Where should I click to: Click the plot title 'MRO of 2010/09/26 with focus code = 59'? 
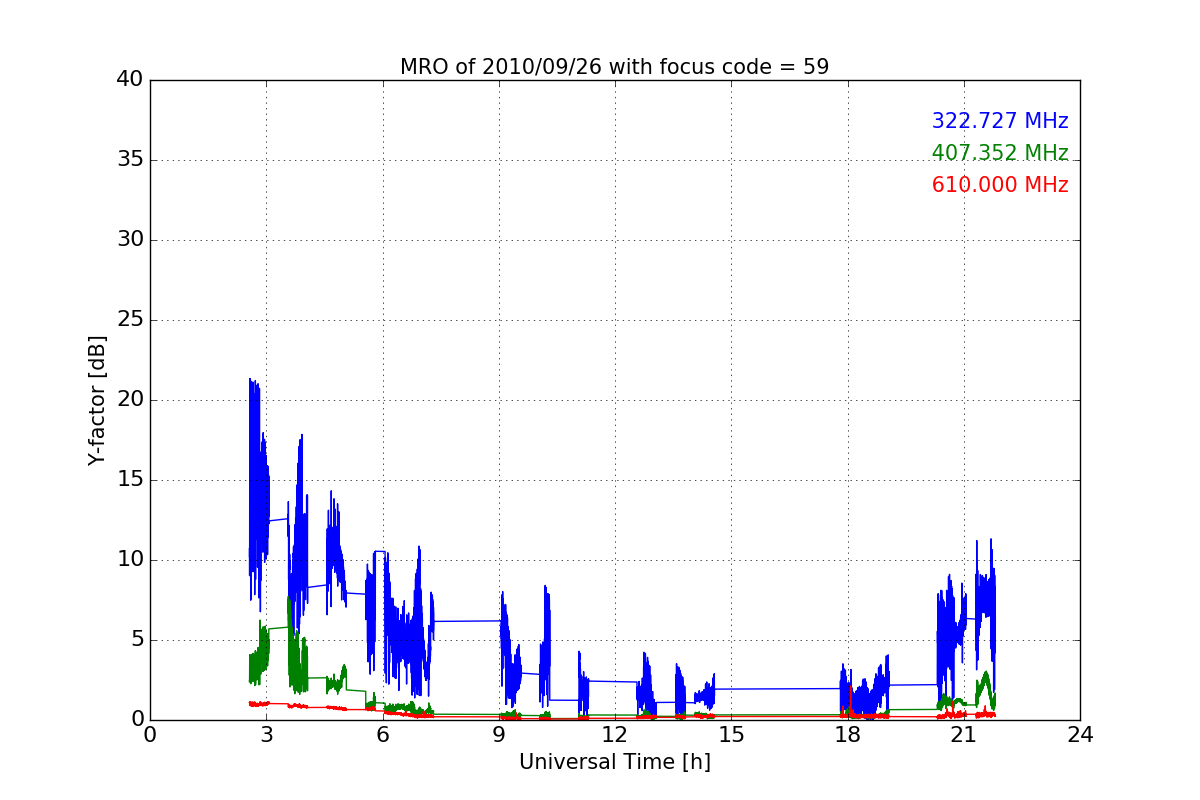614,67
